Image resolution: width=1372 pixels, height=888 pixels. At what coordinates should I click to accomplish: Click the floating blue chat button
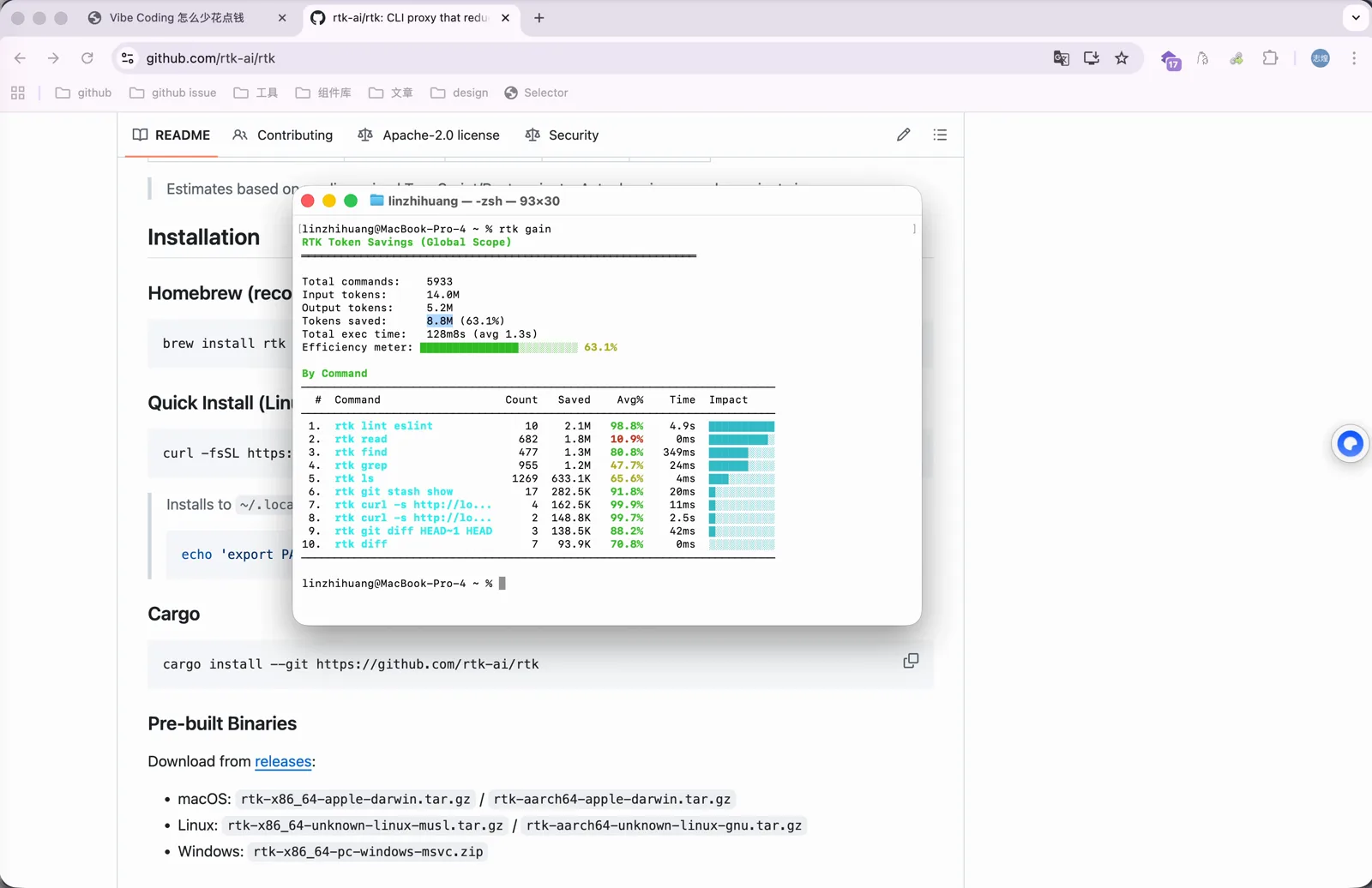coord(1350,443)
